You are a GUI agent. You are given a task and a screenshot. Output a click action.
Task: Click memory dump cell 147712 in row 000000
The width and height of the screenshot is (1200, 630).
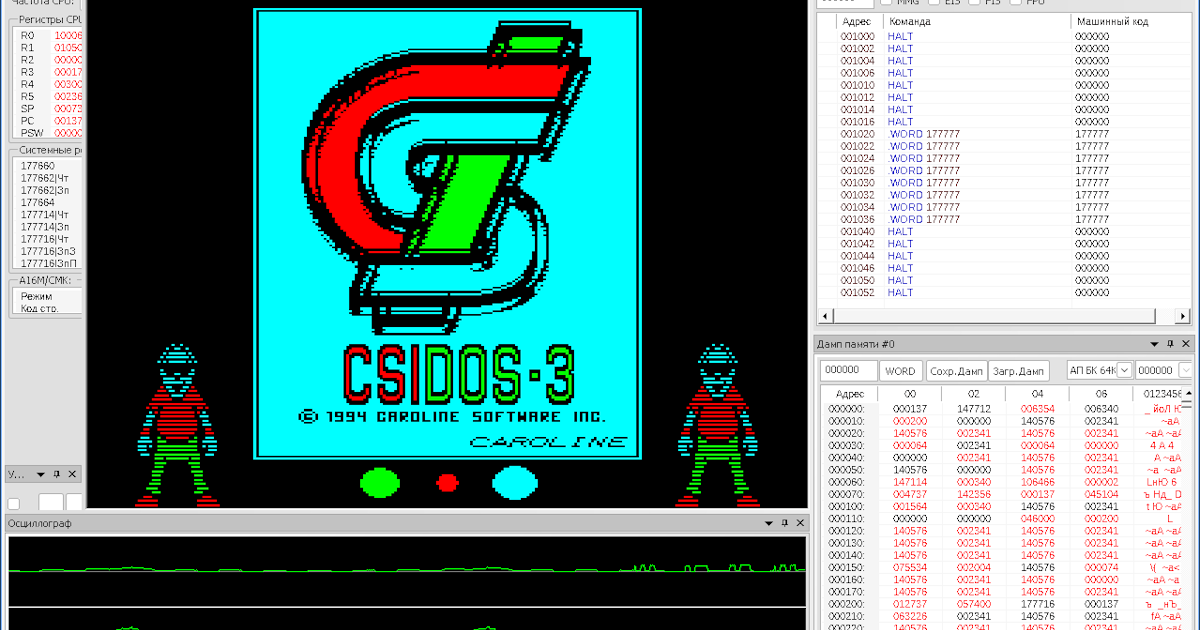(x=973, y=409)
